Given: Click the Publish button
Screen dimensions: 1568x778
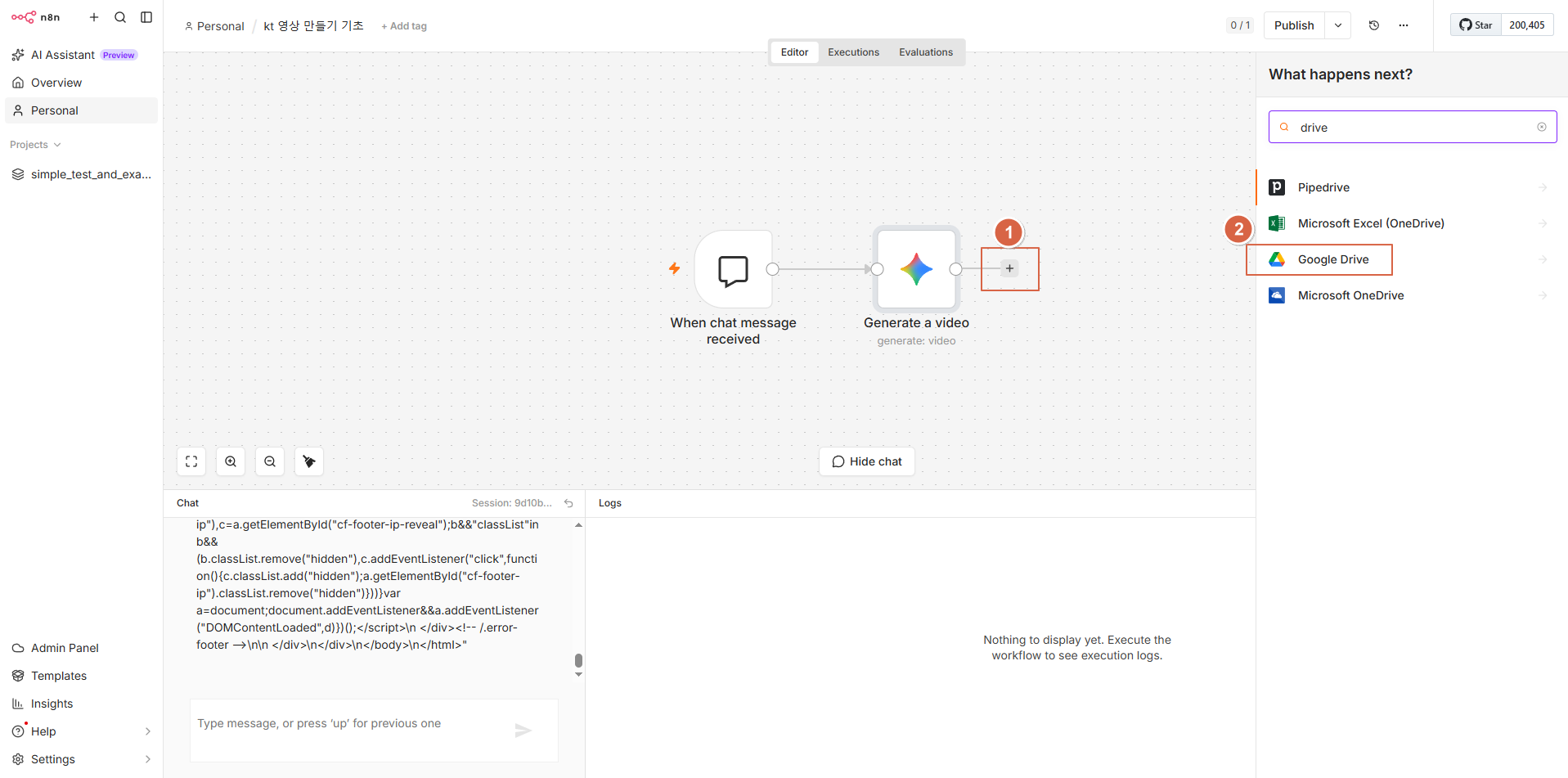Looking at the screenshot, I should pos(1294,25).
